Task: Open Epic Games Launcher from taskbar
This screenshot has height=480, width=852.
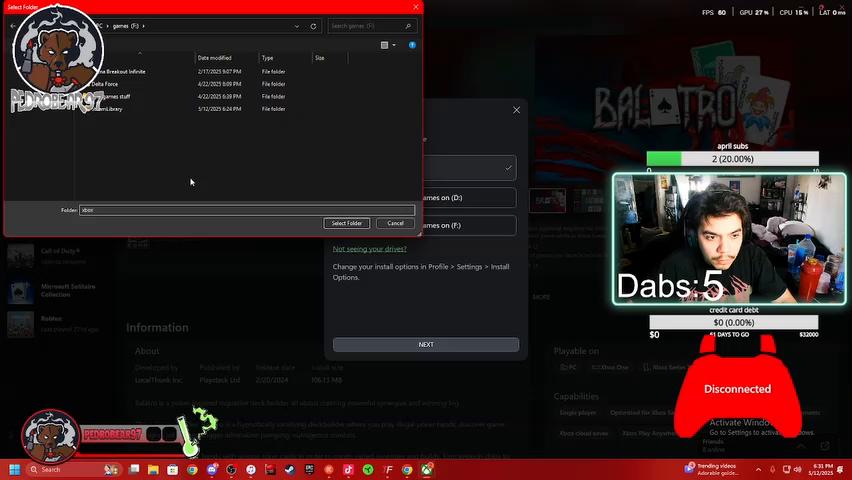Action: (309, 470)
